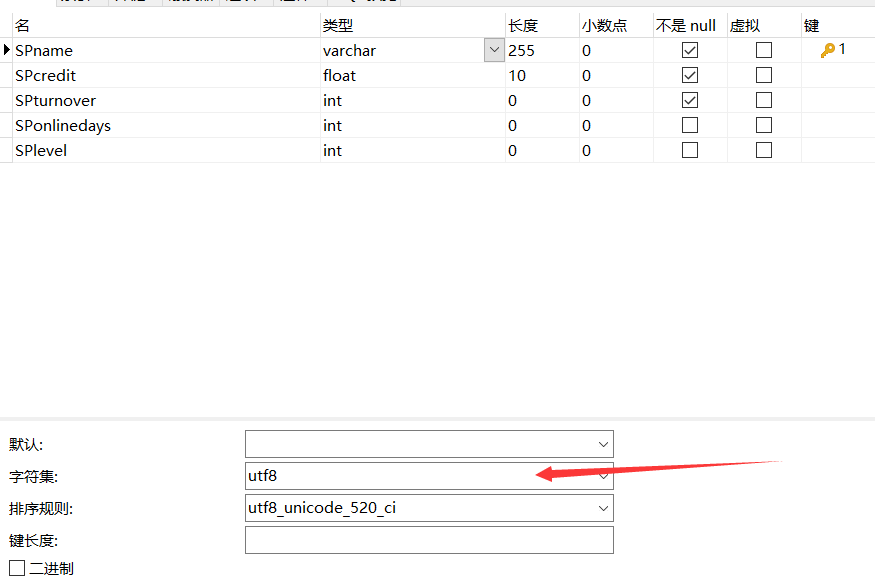This screenshot has height=585, width=875.
Task: Select the SPonlinedays field name cell
Action: click(x=63, y=124)
